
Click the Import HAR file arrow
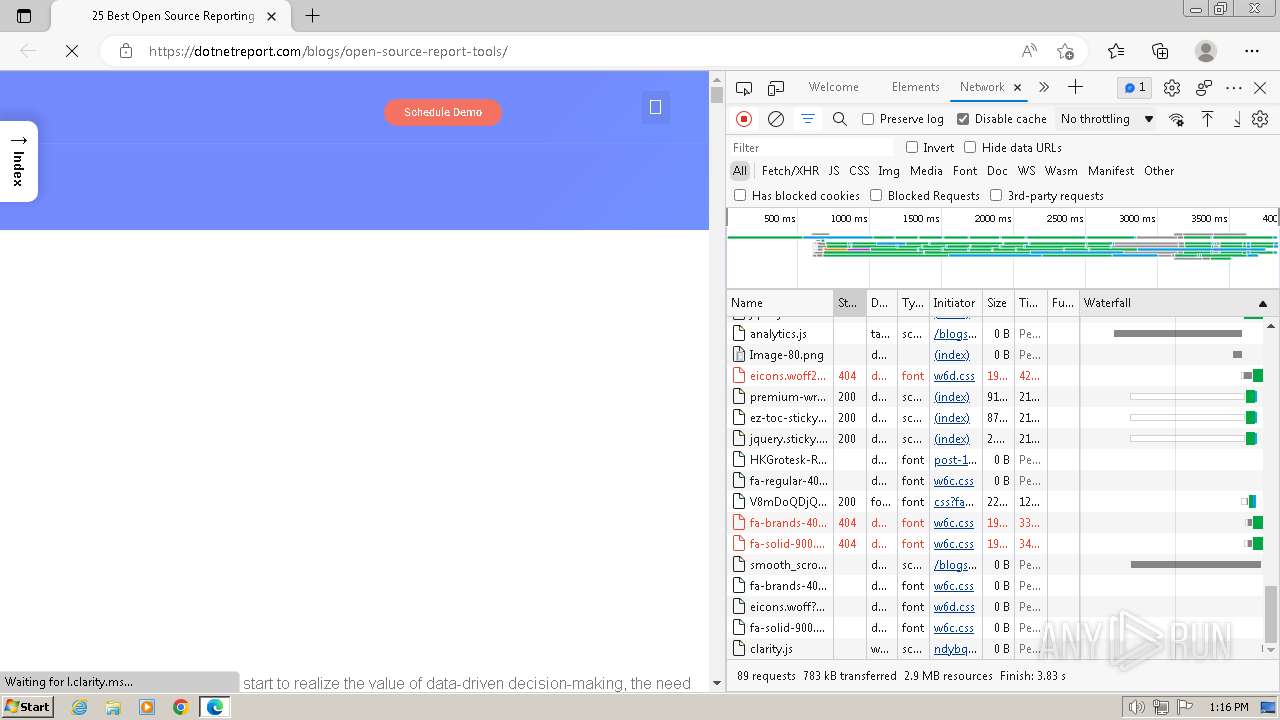point(1207,119)
